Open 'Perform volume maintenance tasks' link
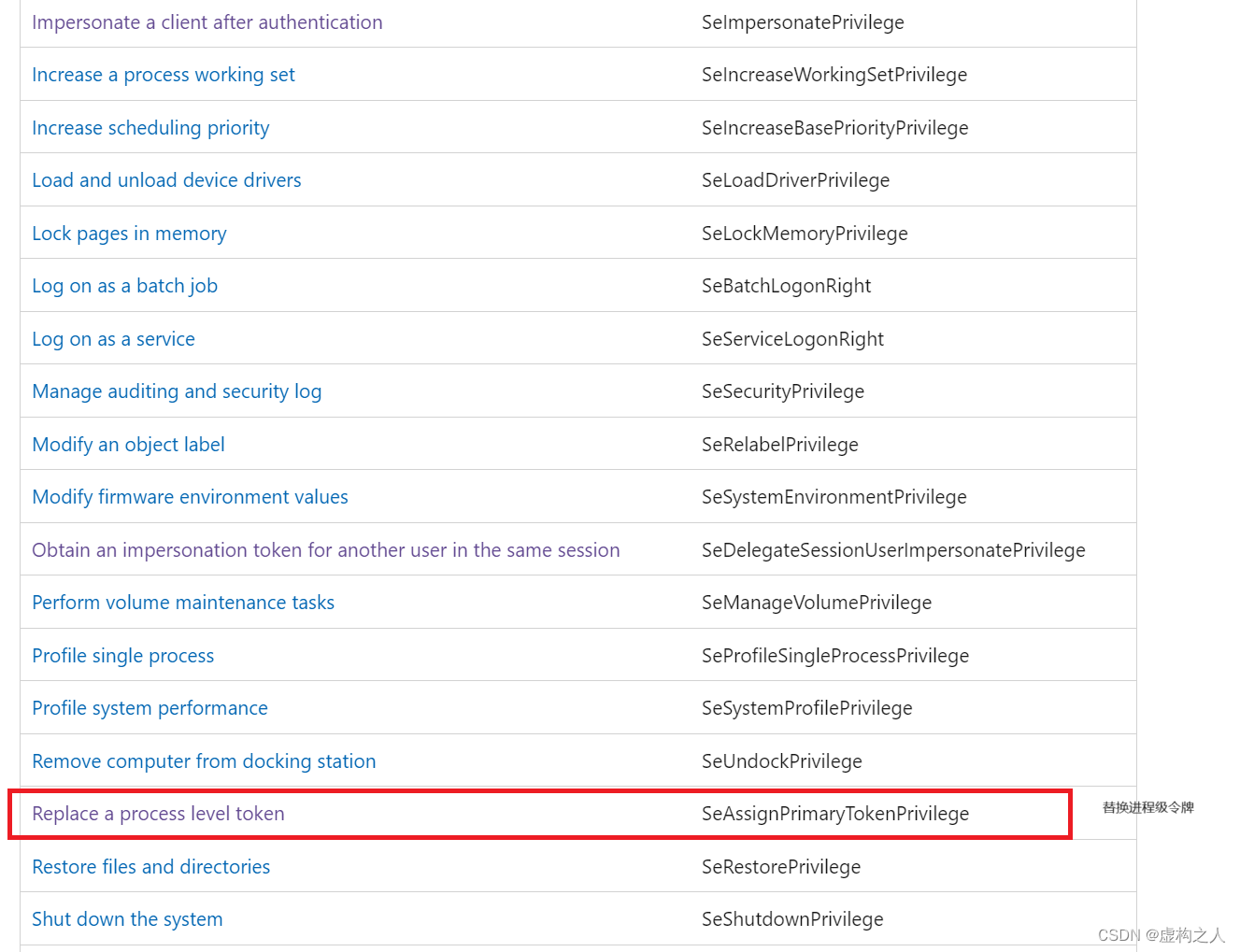Viewport: 1240px width, 952px height. [x=183, y=603]
